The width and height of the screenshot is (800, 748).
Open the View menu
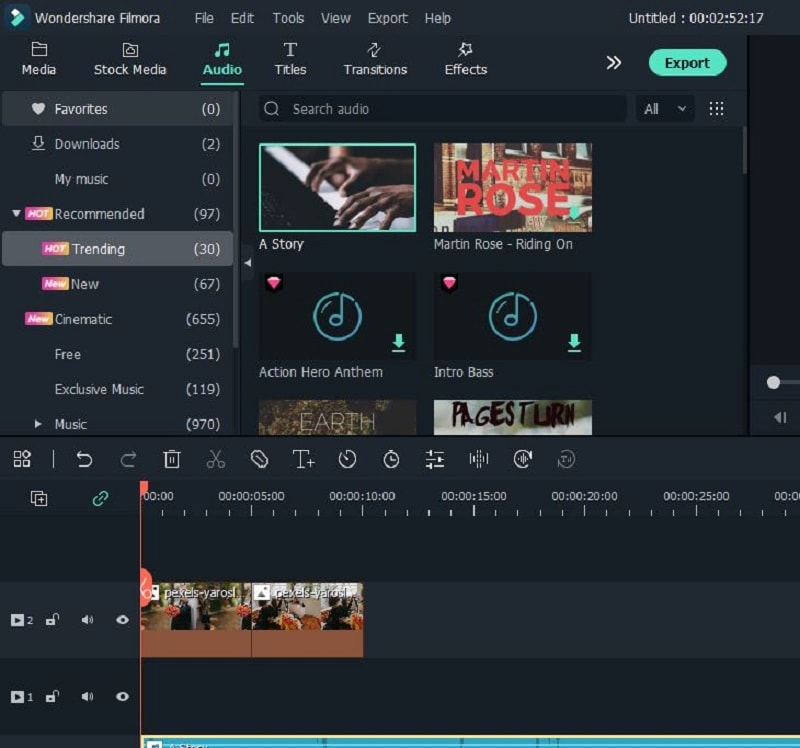[336, 18]
